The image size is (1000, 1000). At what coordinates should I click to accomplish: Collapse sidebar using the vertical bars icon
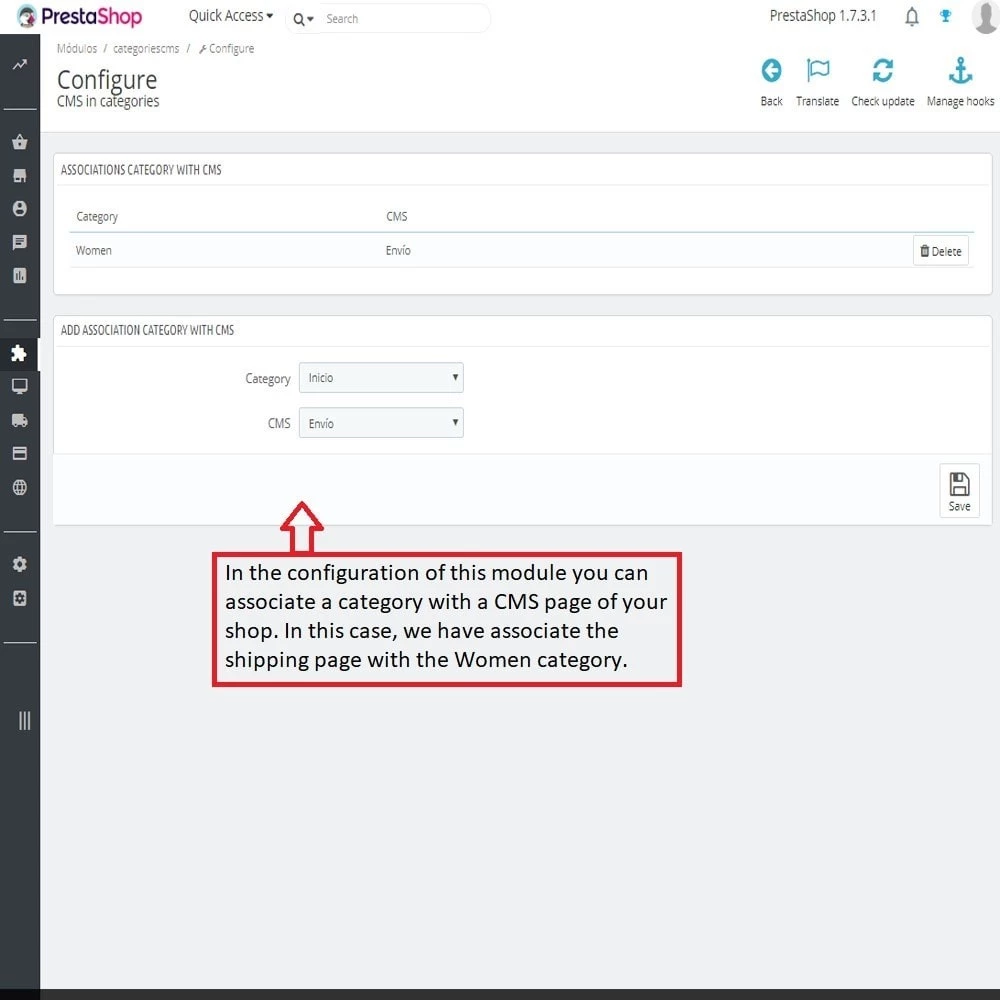[24, 721]
